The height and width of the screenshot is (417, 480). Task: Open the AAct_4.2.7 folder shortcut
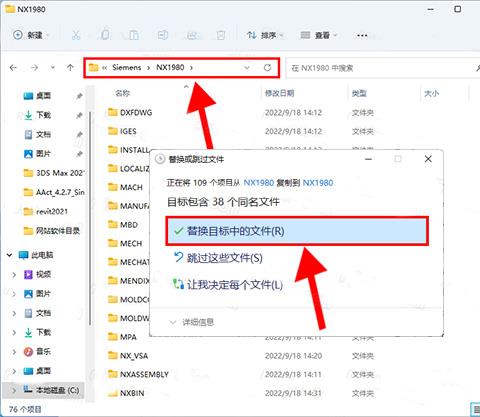[x=54, y=192]
